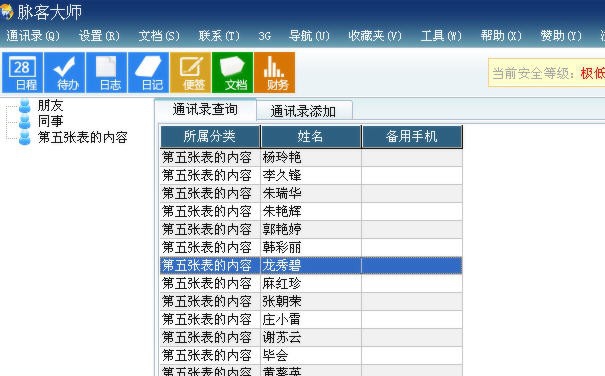Screen dimensions: 605x376
Task: Open the 日志 log tool
Action: [106, 73]
